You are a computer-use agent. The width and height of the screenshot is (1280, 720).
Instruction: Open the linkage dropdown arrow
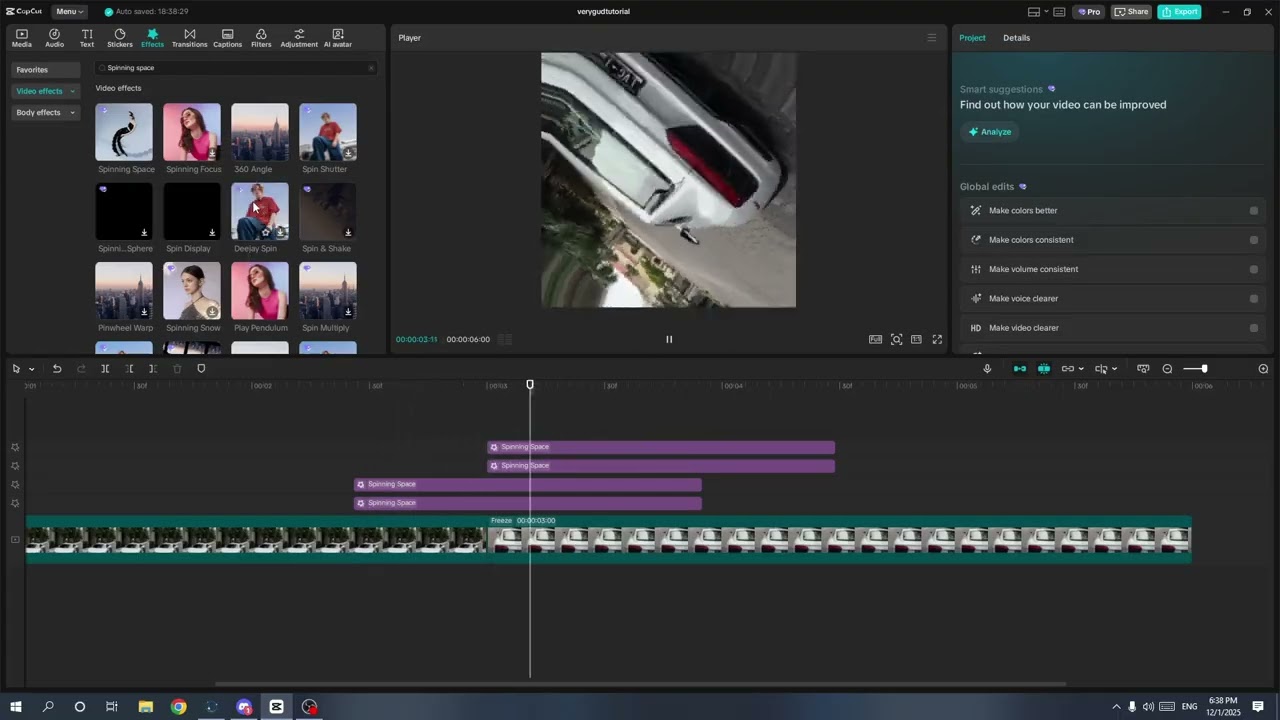[x=1081, y=369]
